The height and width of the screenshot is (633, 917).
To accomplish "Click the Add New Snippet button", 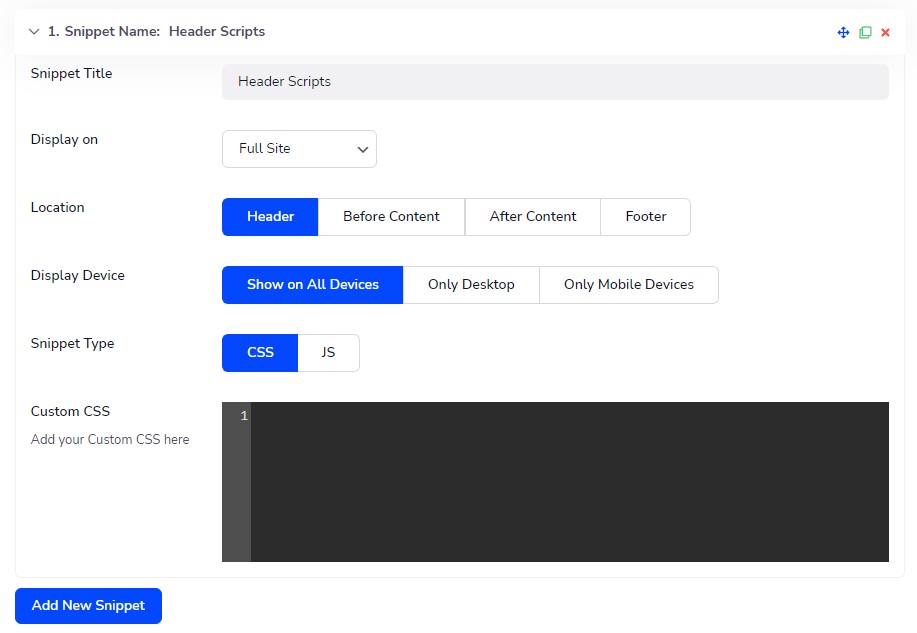I will pos(88,605).
